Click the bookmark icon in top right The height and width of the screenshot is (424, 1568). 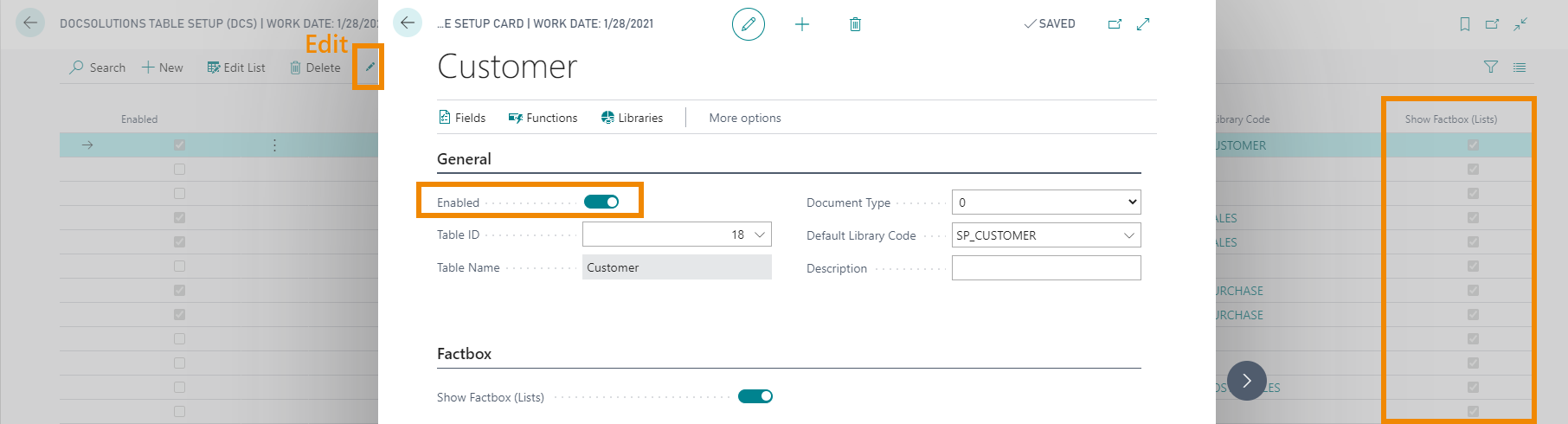(x=1465, y=24)
